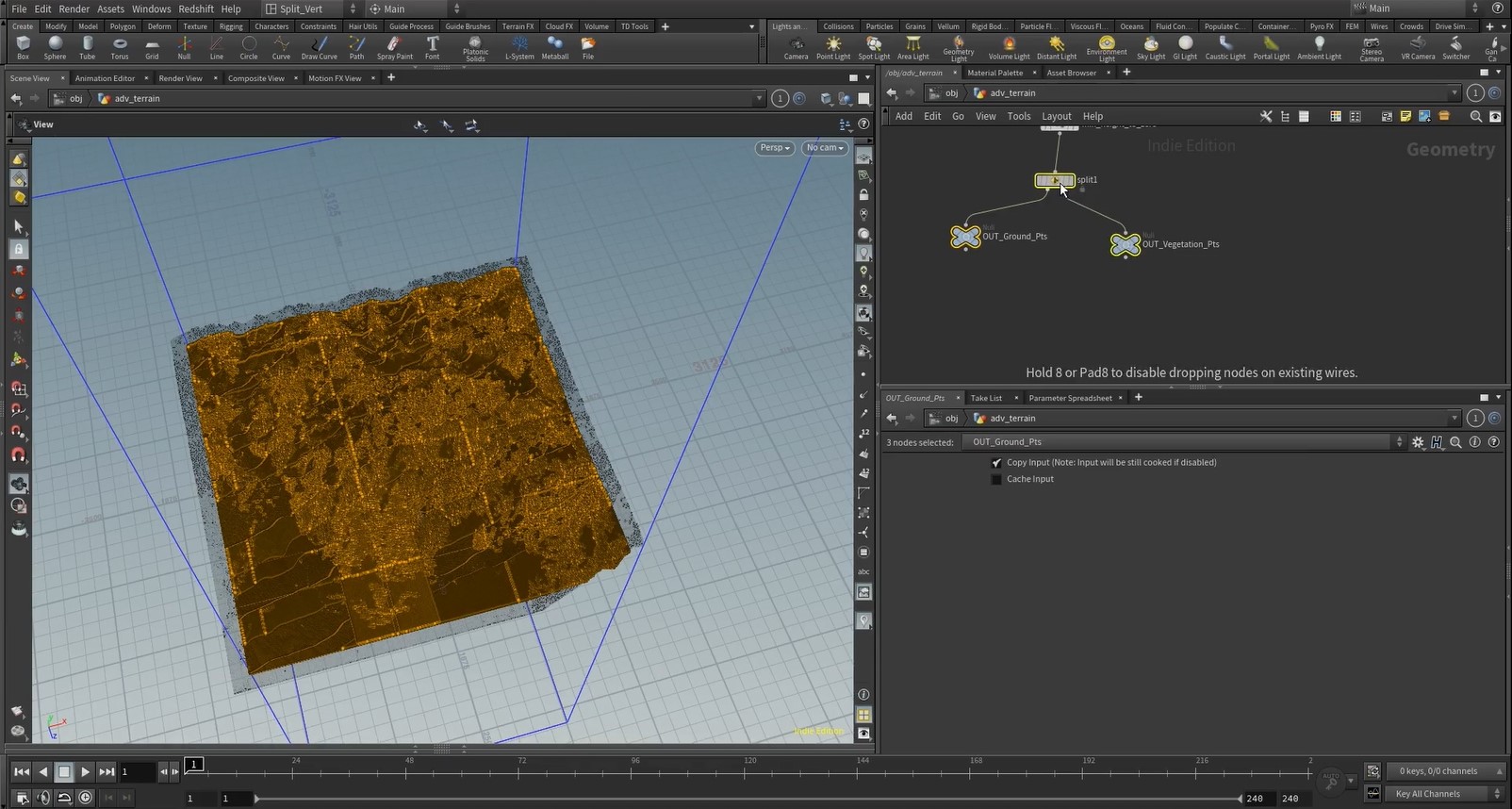Click the OUT_Vegetation_Pts null node icon
Image resolution: width=1512 pixels, height=809 pixels.
point(1125,245)
